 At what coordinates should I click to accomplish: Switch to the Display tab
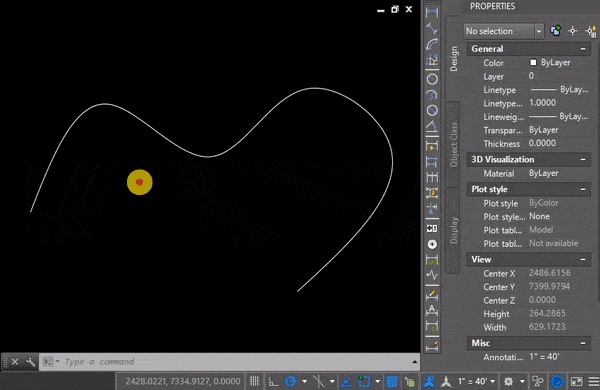(x=453, y=230)
